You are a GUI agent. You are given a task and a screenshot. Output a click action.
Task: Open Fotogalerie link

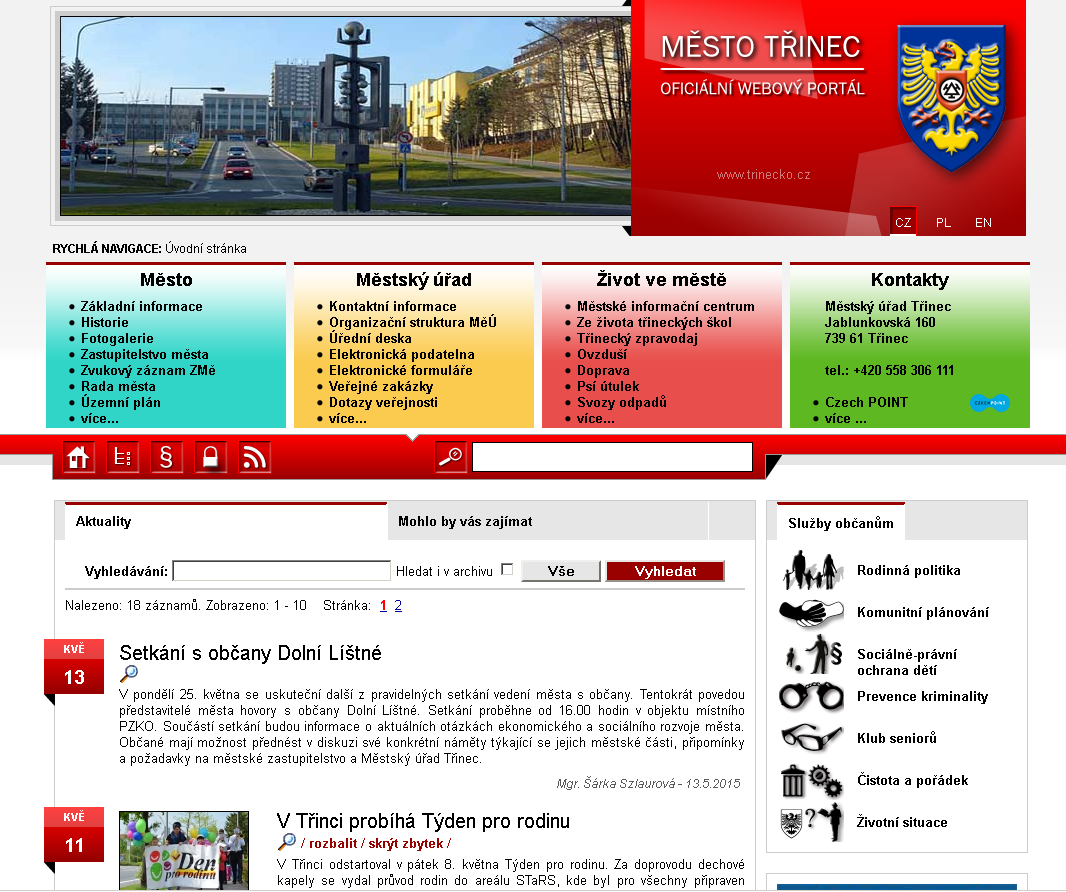(117, 339)
